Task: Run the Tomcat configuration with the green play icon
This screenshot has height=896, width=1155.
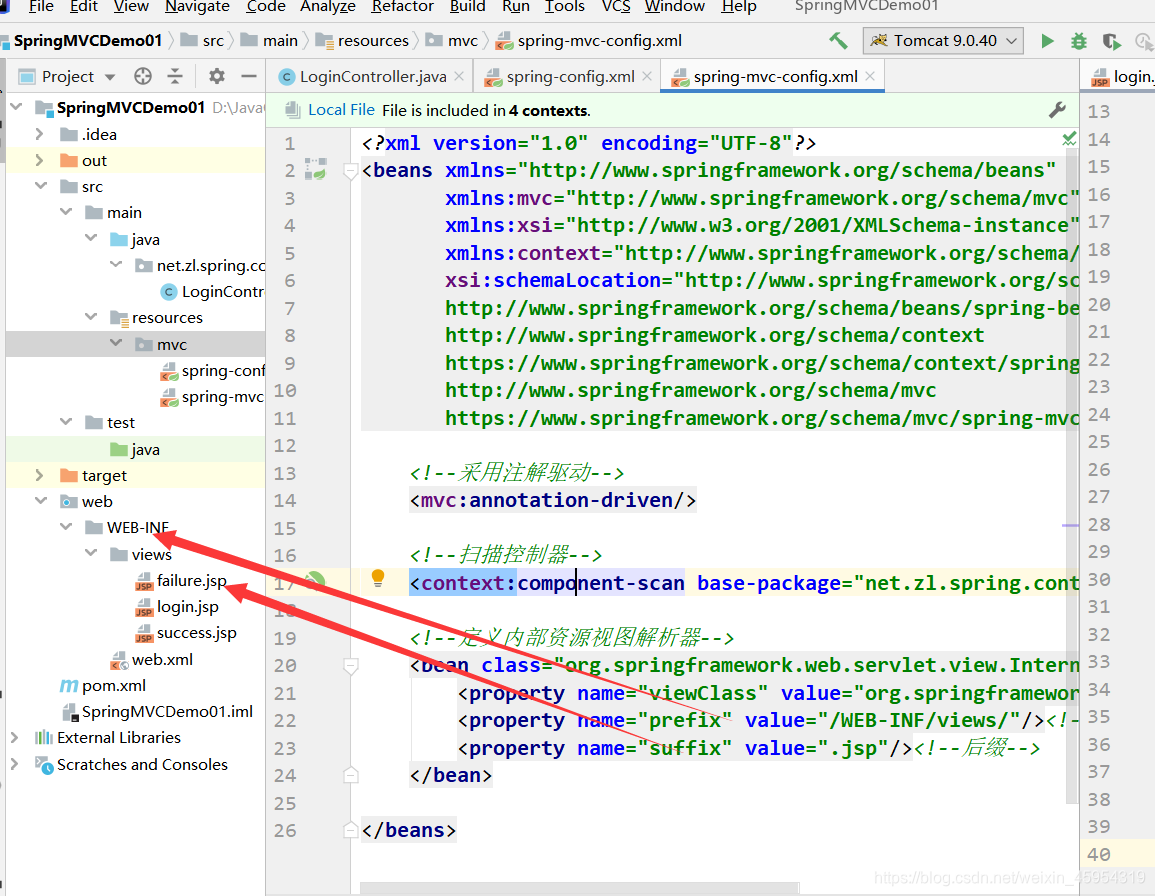Action: coord(1047,41)
